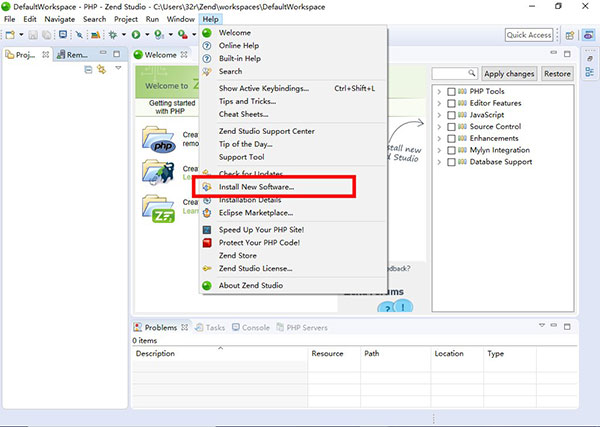Switch to the Console tab
Image resolution: width=600 pixels, height=427 pixels.
255,327
